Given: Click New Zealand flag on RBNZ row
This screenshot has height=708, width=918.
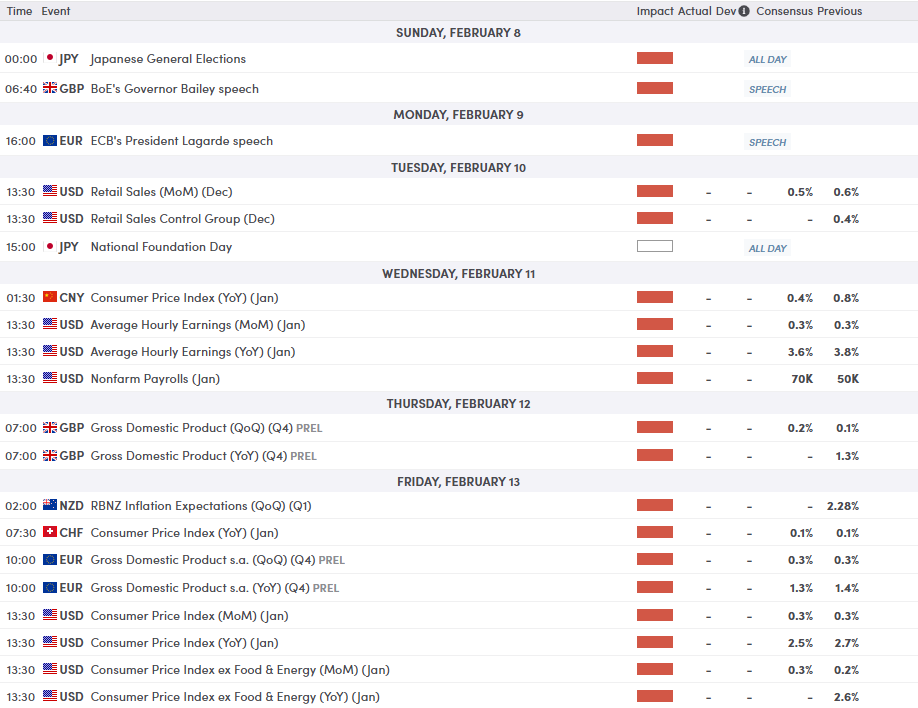Looking at the screenshot, I should 50,505.
